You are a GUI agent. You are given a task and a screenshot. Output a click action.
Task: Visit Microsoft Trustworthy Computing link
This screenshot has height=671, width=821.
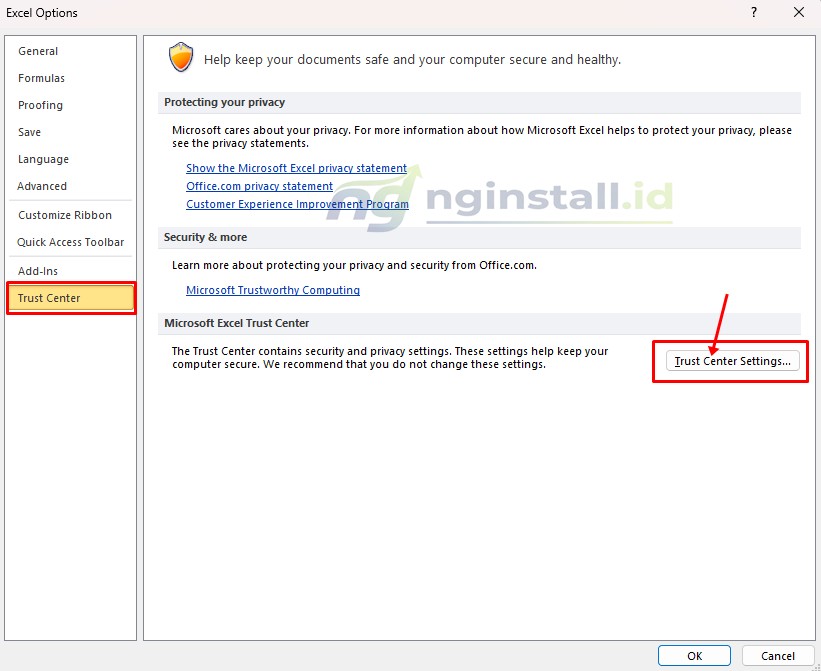pos(273,290)
